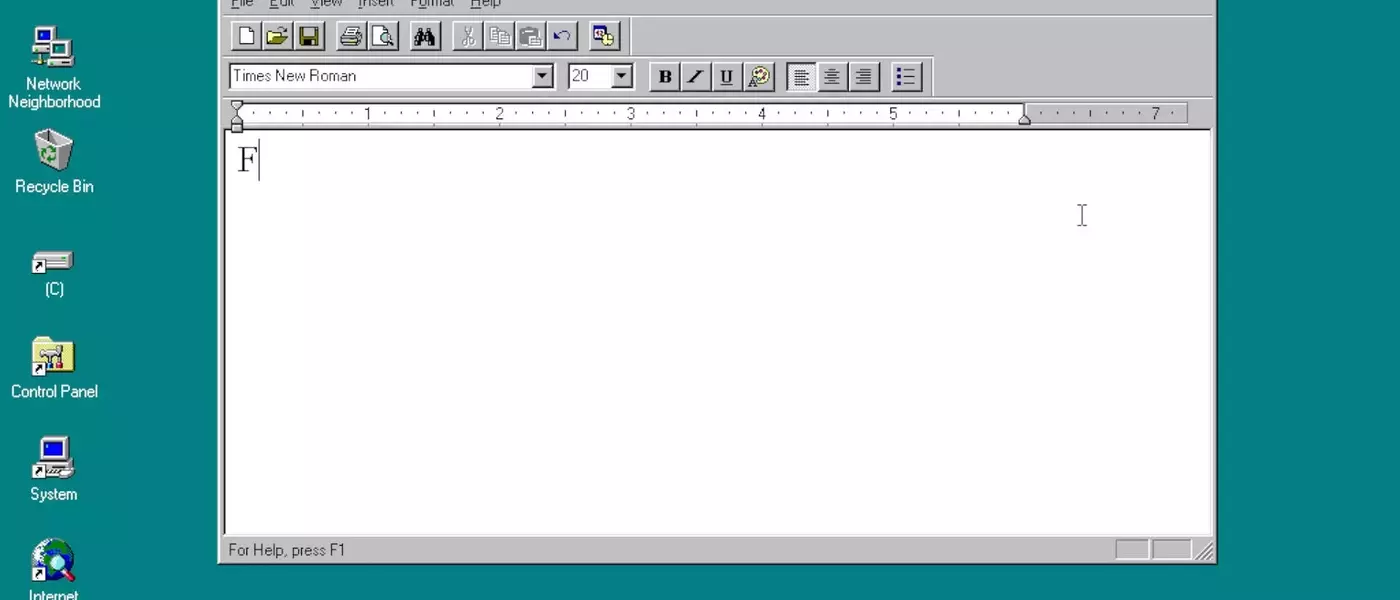1400x600 pixels.
Task: Select the Network Neighborhood desktop icon
Action: point(54,68)
